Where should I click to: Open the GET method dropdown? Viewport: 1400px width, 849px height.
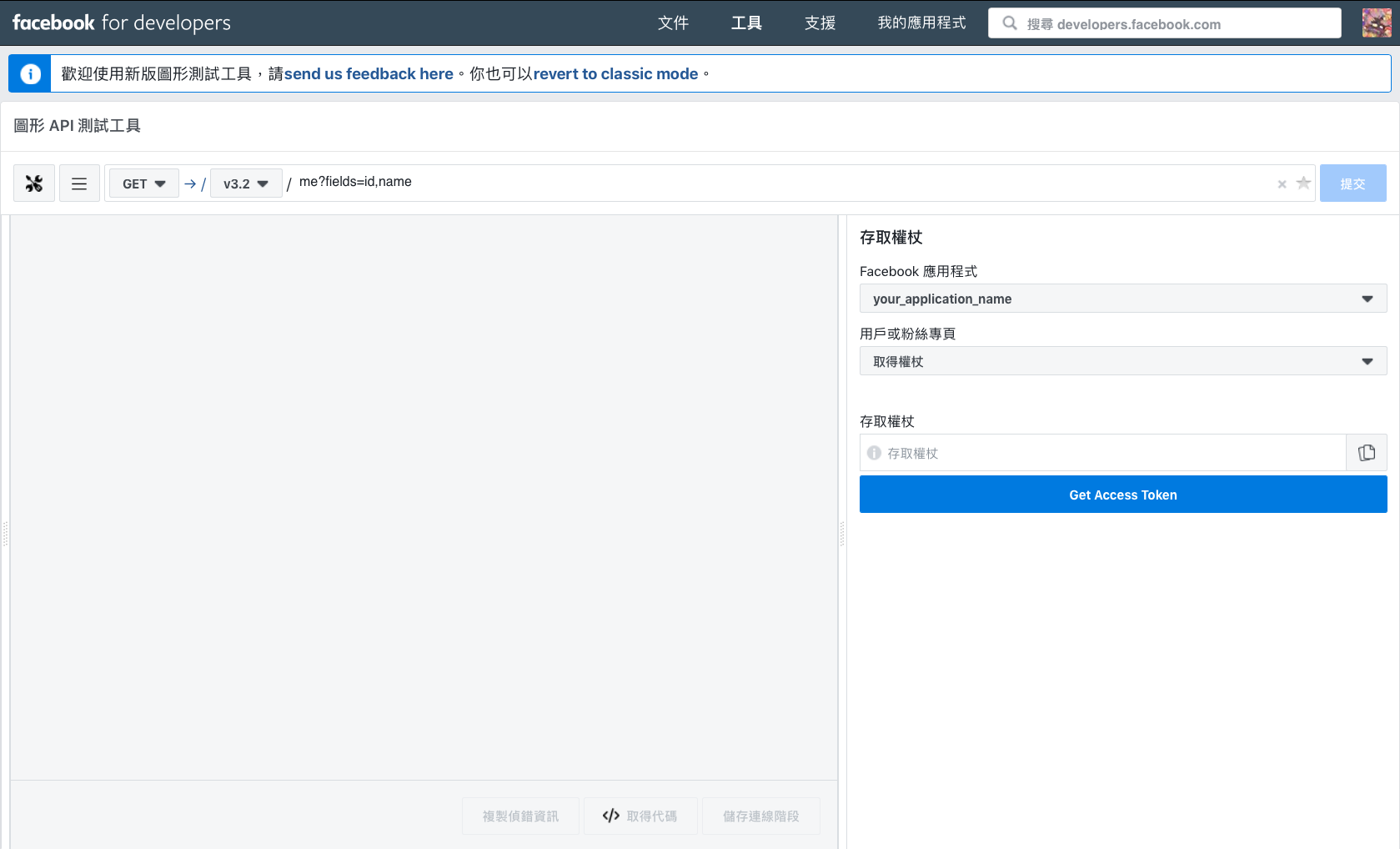[x=144, y=183]
